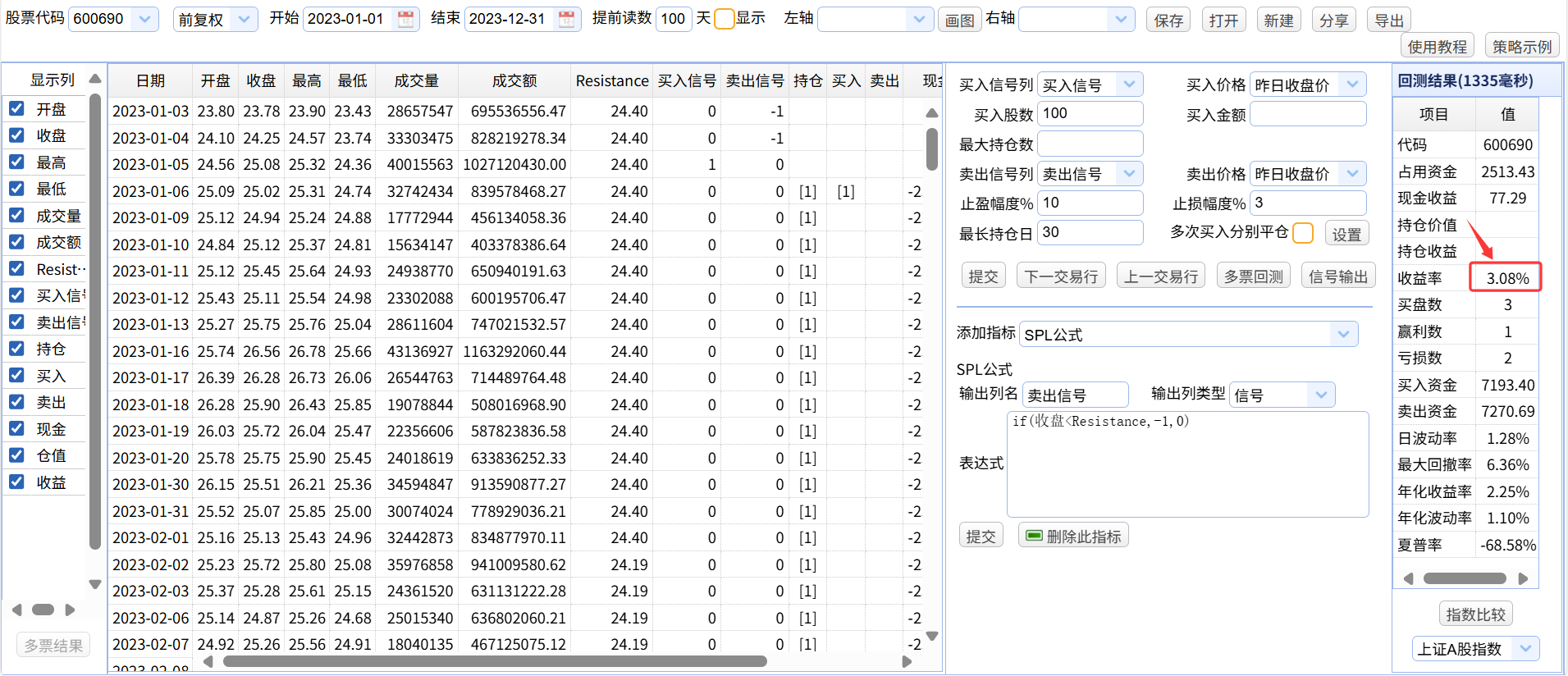1568x676 pixels.
Task: Click the scroll-down arrow in column list
Action: point(95,584)
